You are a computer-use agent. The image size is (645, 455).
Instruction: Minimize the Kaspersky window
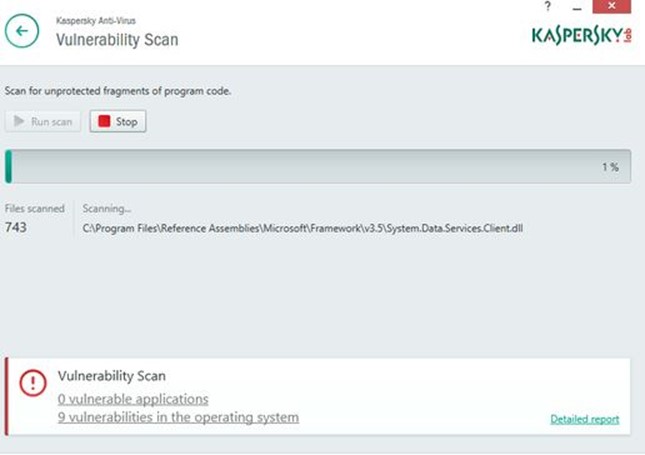point(577,8)
